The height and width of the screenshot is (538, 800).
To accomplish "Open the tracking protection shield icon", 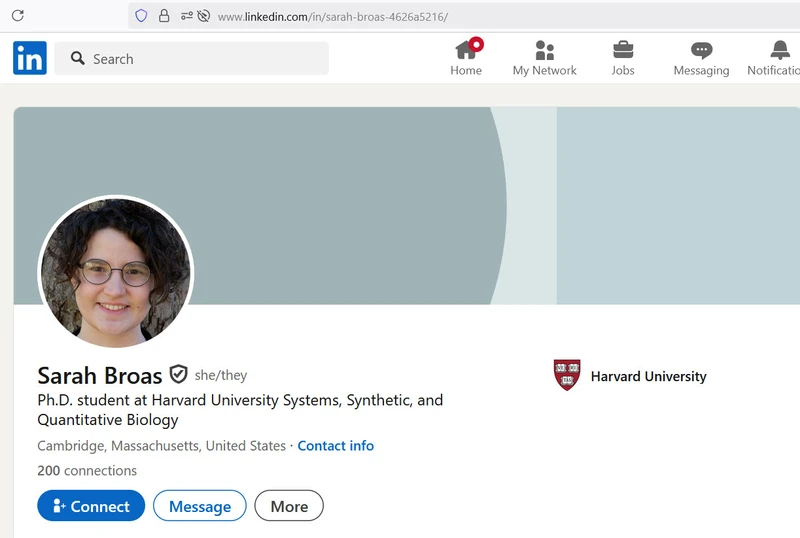I will pyautogui.click(x=141, y=16).
